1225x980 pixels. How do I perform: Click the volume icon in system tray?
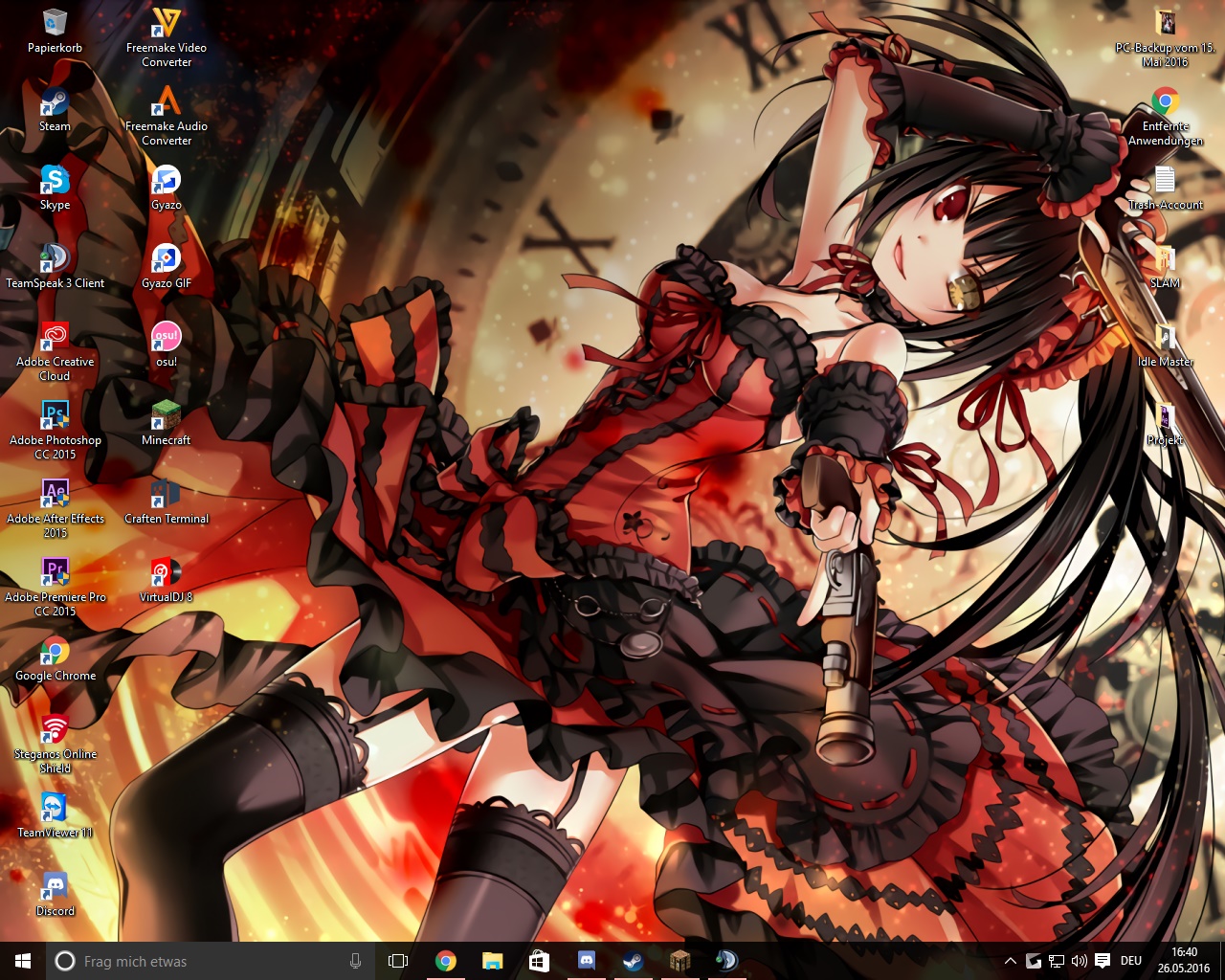click(1080, 961)
